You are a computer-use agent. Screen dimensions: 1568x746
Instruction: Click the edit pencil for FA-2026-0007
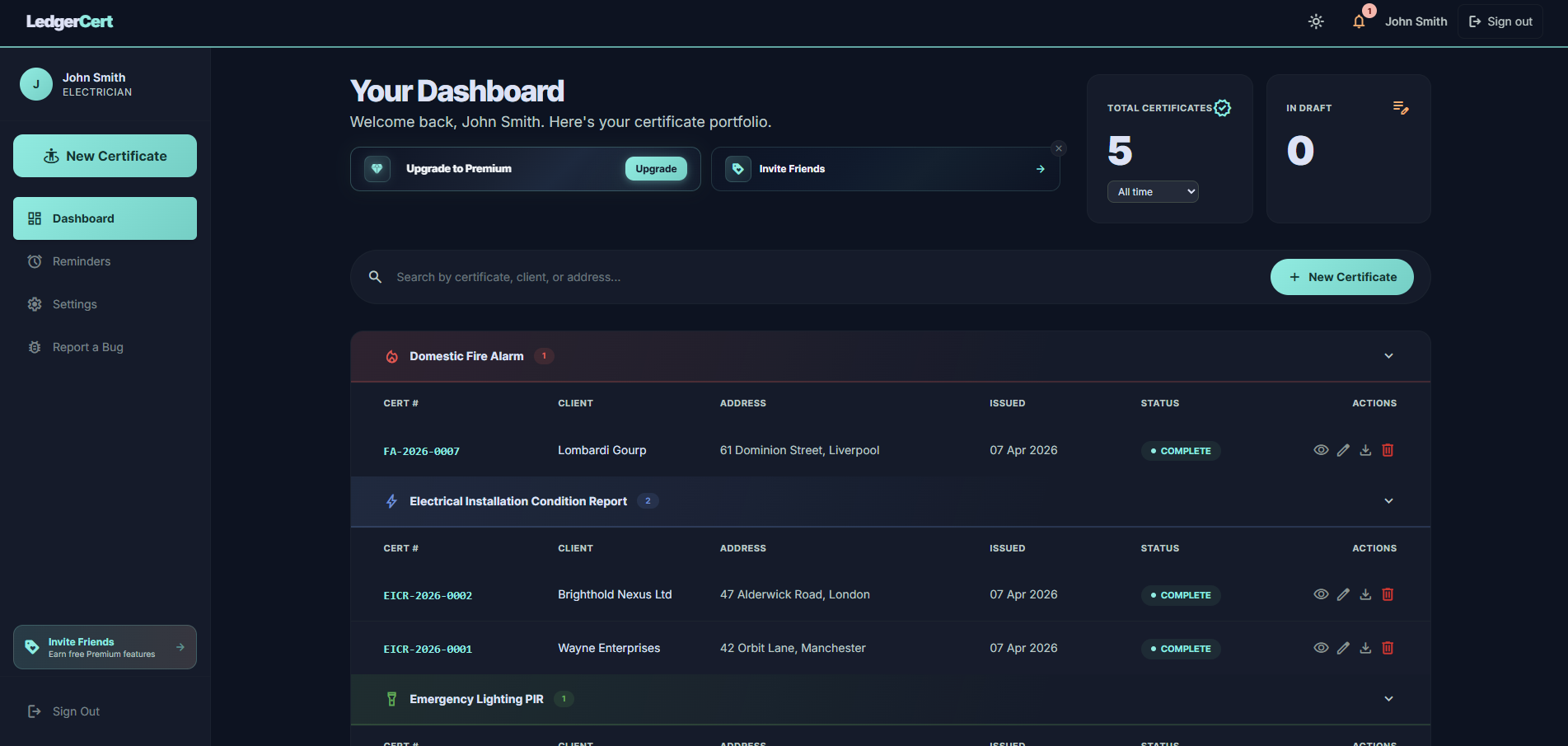(x=1344, y=450)
